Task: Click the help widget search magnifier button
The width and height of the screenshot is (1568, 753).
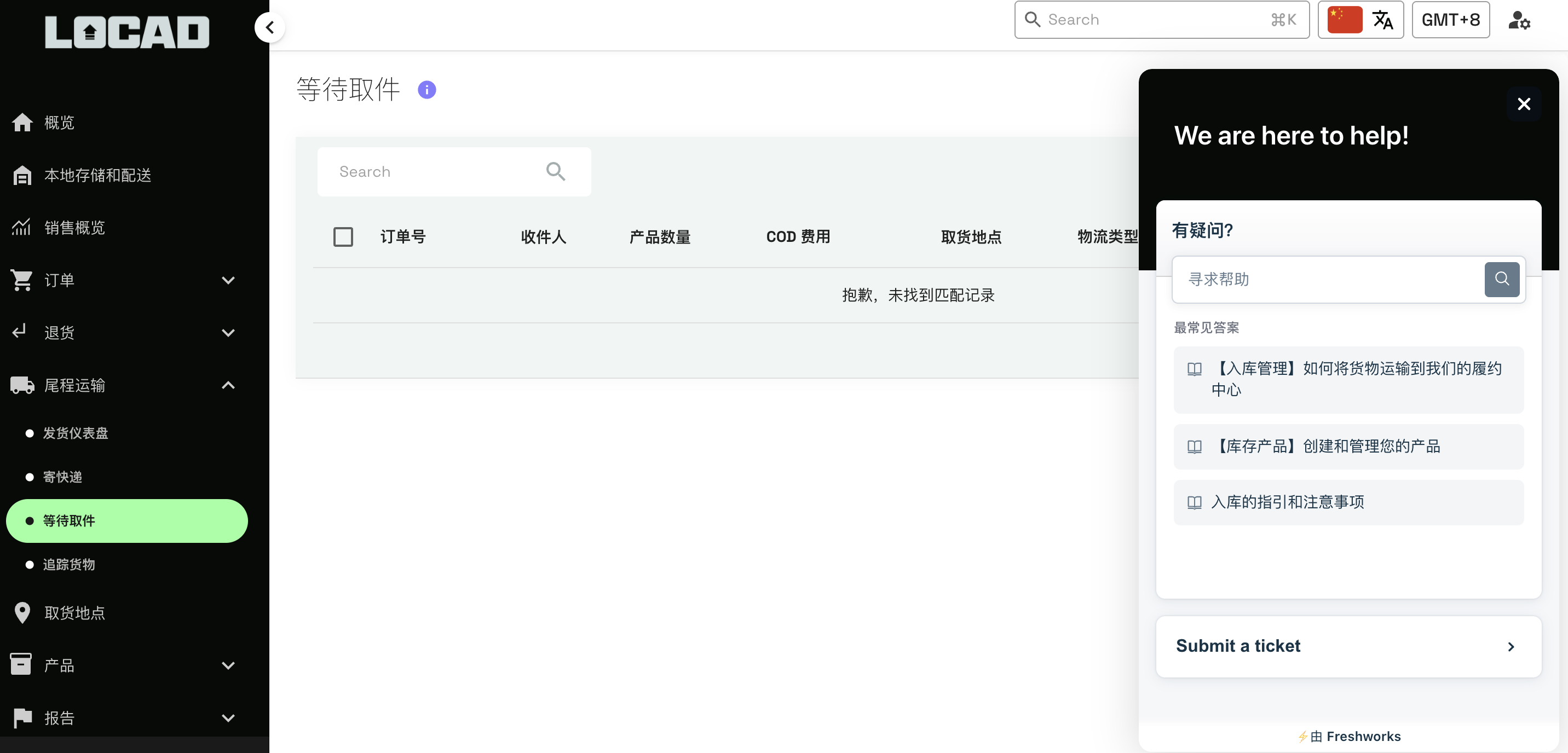Action: [x=1501, y=279]
